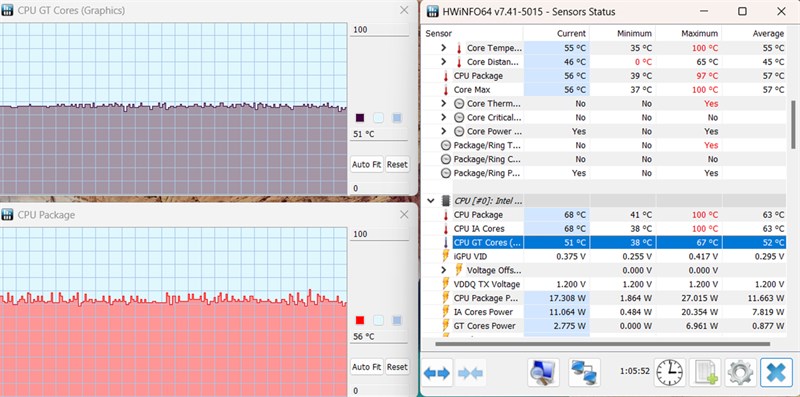This screenshot has width=800, height=397.
Task: Expand the Voltage Offs... row
Action: pos(444,270)
